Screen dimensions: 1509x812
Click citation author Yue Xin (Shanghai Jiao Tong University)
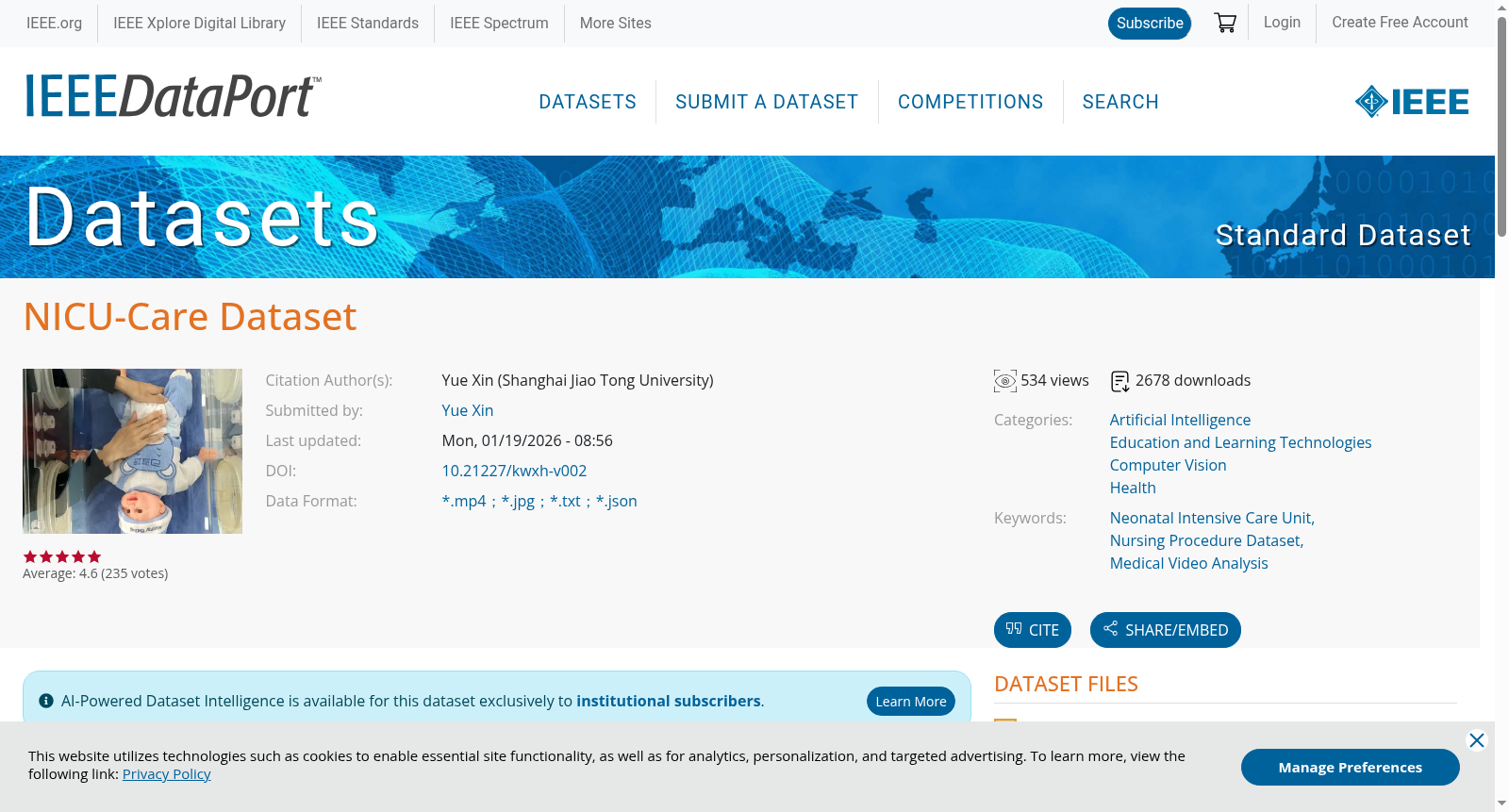click(577, 380)
